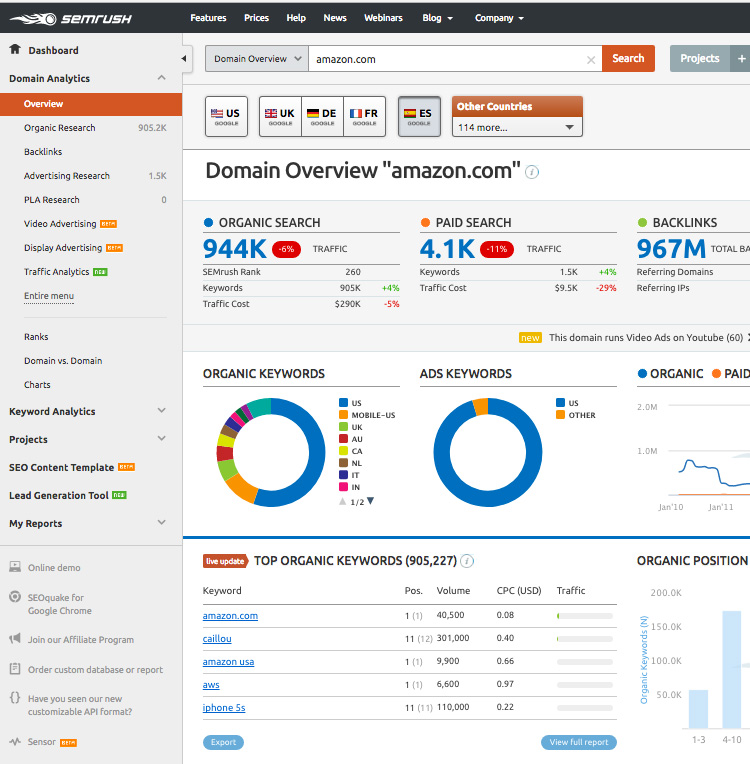The image size is (750, 764).
Task: Open the amazon usa keyword link
Action: coord(228,662)
